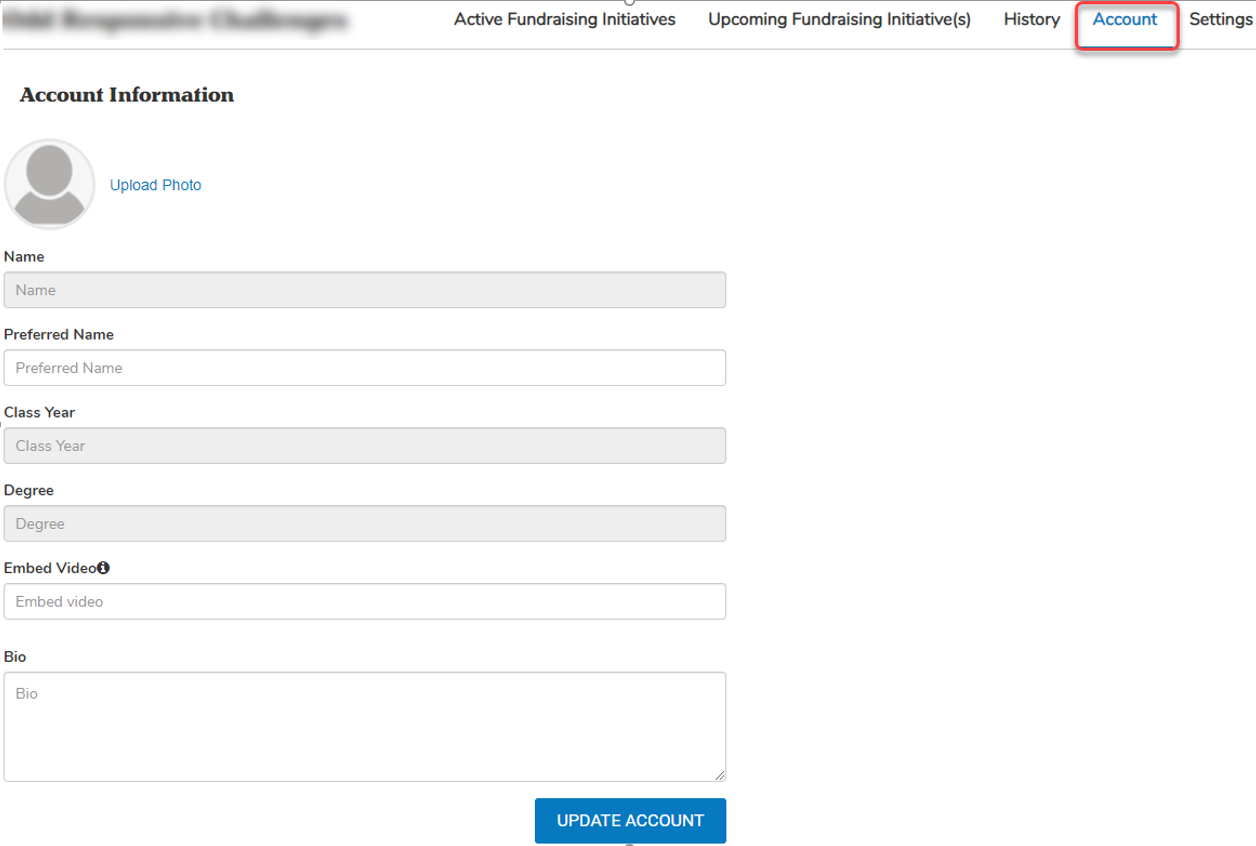Click the Embed Video info icon
Viewport: 1256px width, 846px height.
103,568
